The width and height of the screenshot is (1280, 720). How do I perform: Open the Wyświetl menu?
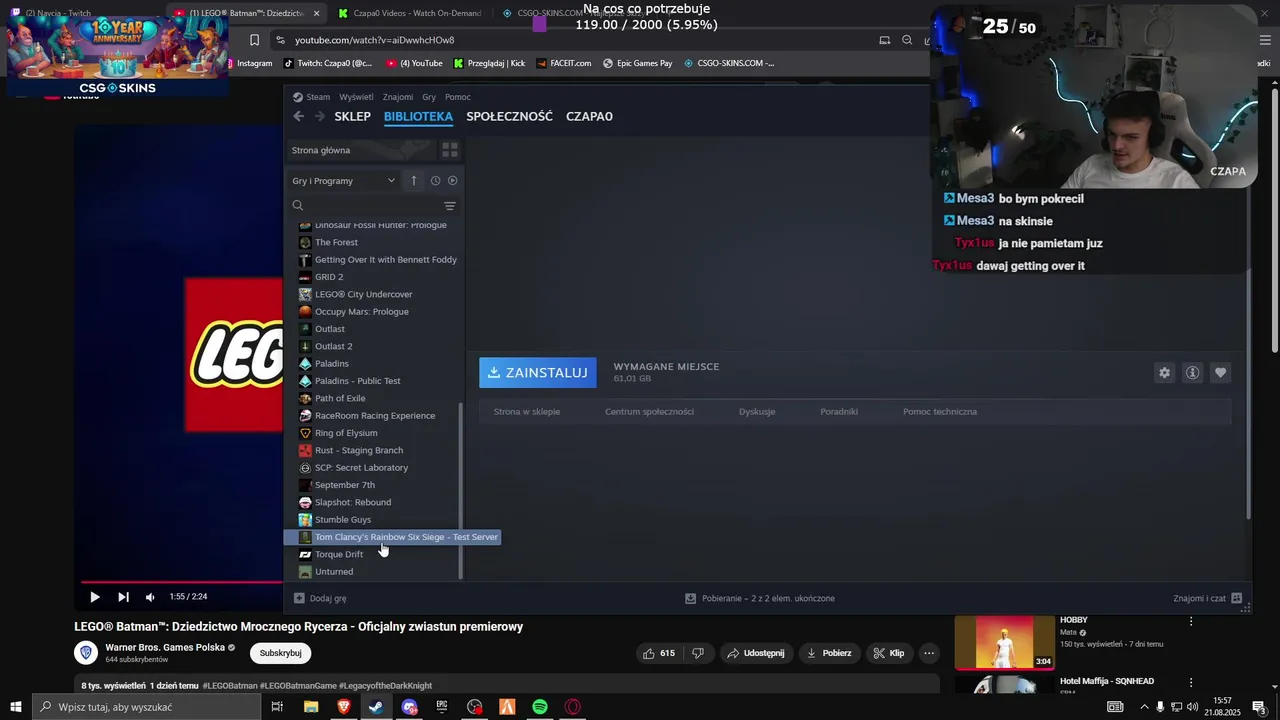(356, 97)
